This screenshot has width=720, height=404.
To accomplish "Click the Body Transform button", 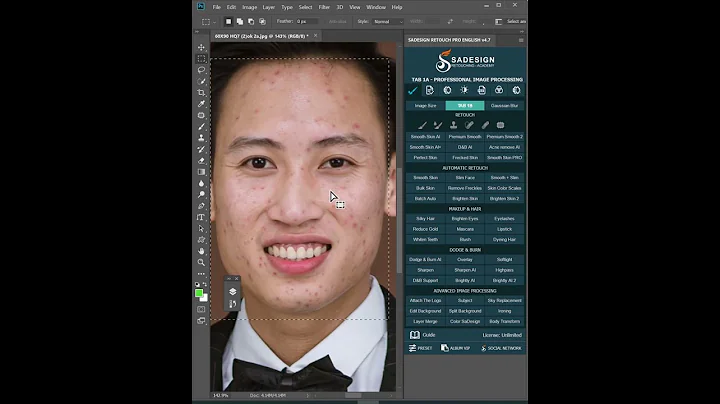I will pos(504,322).
